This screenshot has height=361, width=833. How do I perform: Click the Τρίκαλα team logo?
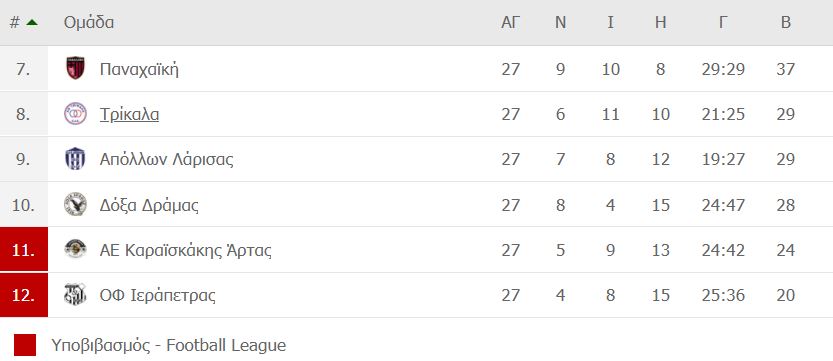coord(75,114)
